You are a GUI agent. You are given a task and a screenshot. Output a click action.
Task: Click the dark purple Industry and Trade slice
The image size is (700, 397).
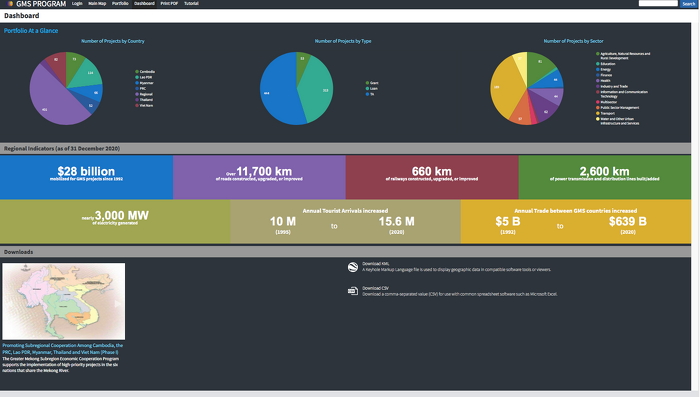542,109
